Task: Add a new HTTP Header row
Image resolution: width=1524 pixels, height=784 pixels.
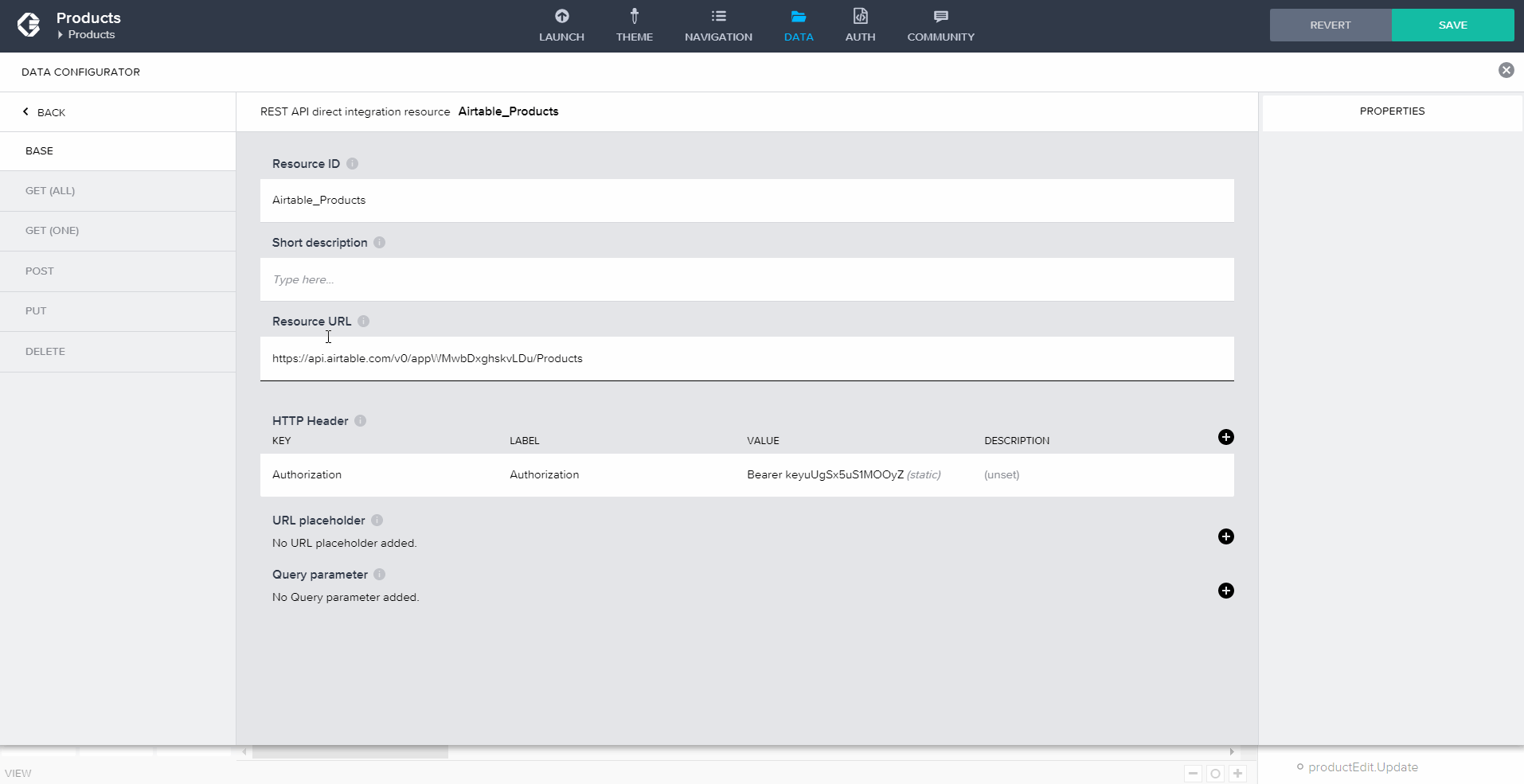Action: pos(1225,437)
